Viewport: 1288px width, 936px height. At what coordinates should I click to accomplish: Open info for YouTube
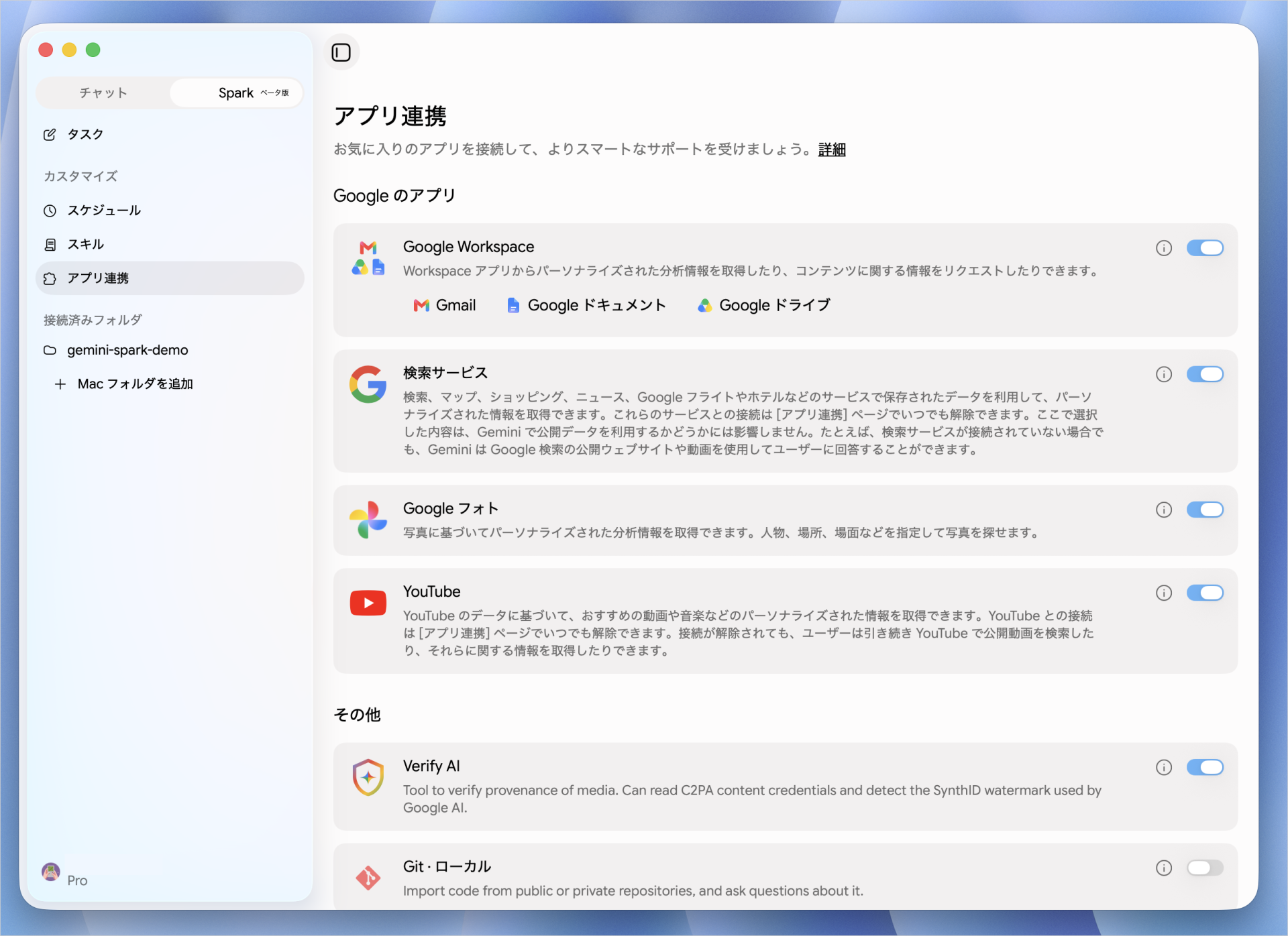coord(1164,593)
